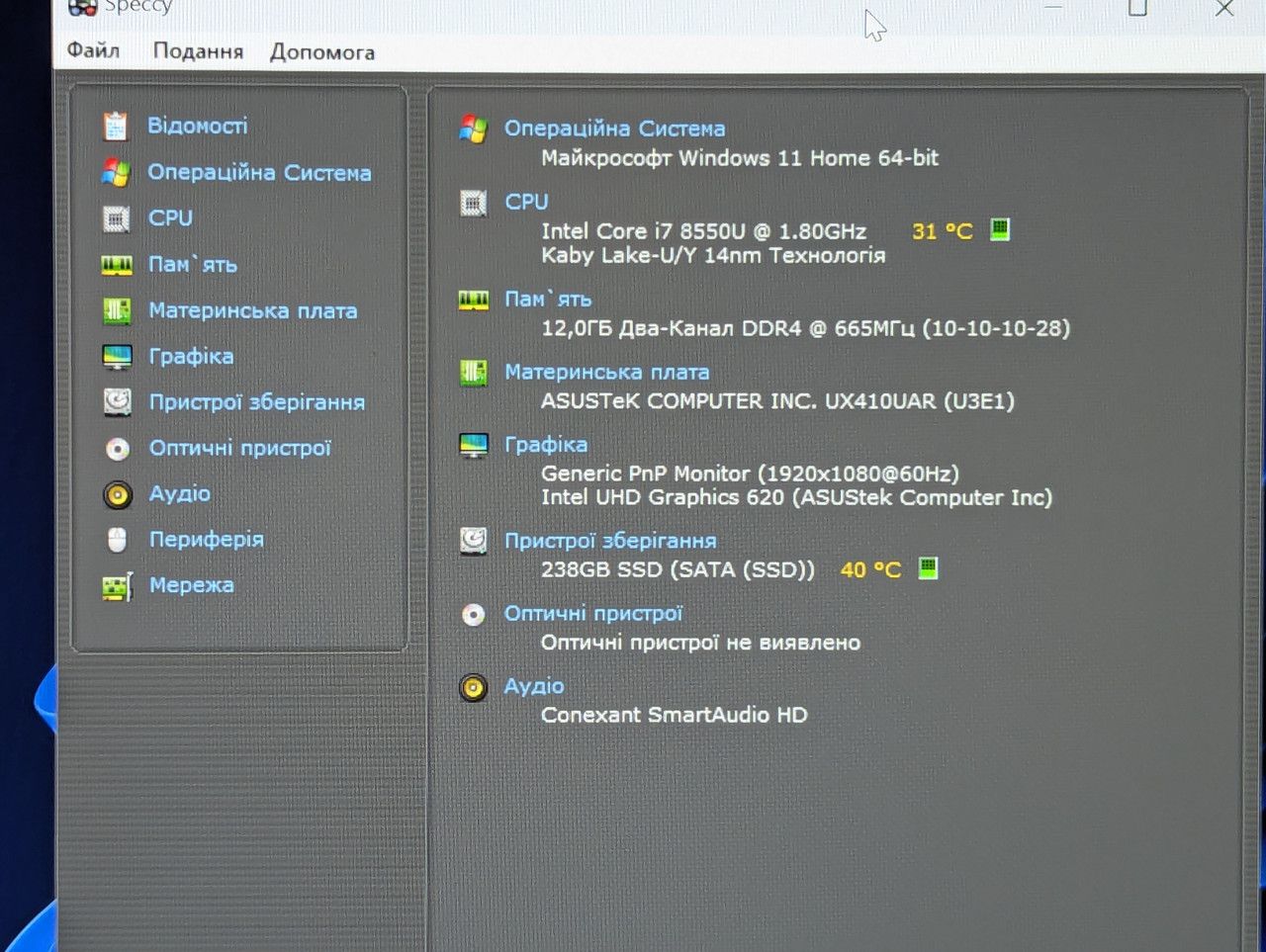The height and width of the screenshot is (952, 1266).
Task: Click the motherboard icon in summary panel
Action: click(474, 373)
